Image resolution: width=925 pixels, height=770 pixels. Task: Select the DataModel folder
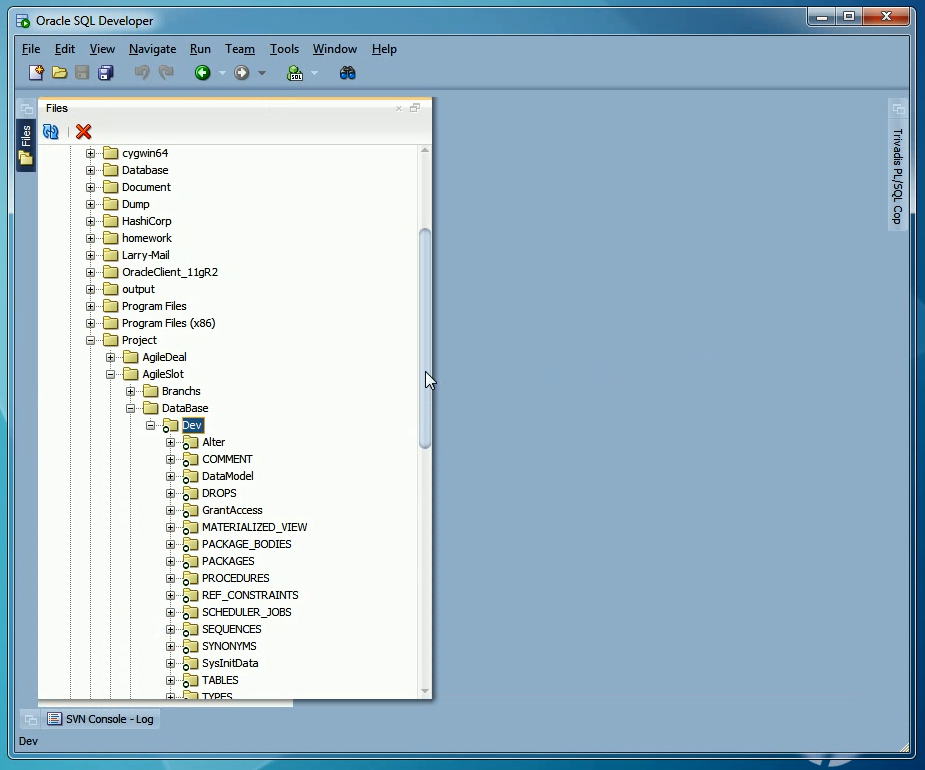228,476
